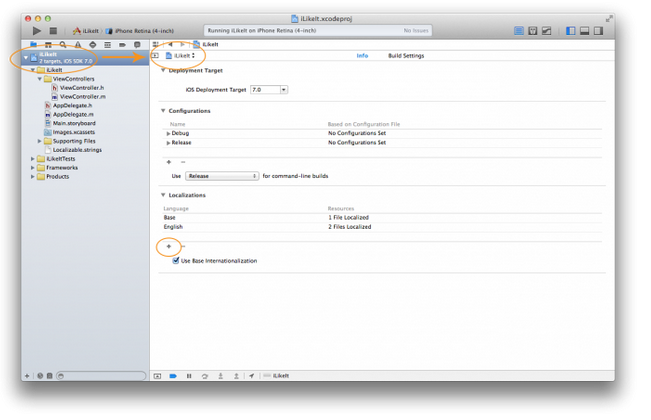Screen dimensions: 651x420
Task: Collapse the ViewControllers folder
Action: tap(40, 79)
